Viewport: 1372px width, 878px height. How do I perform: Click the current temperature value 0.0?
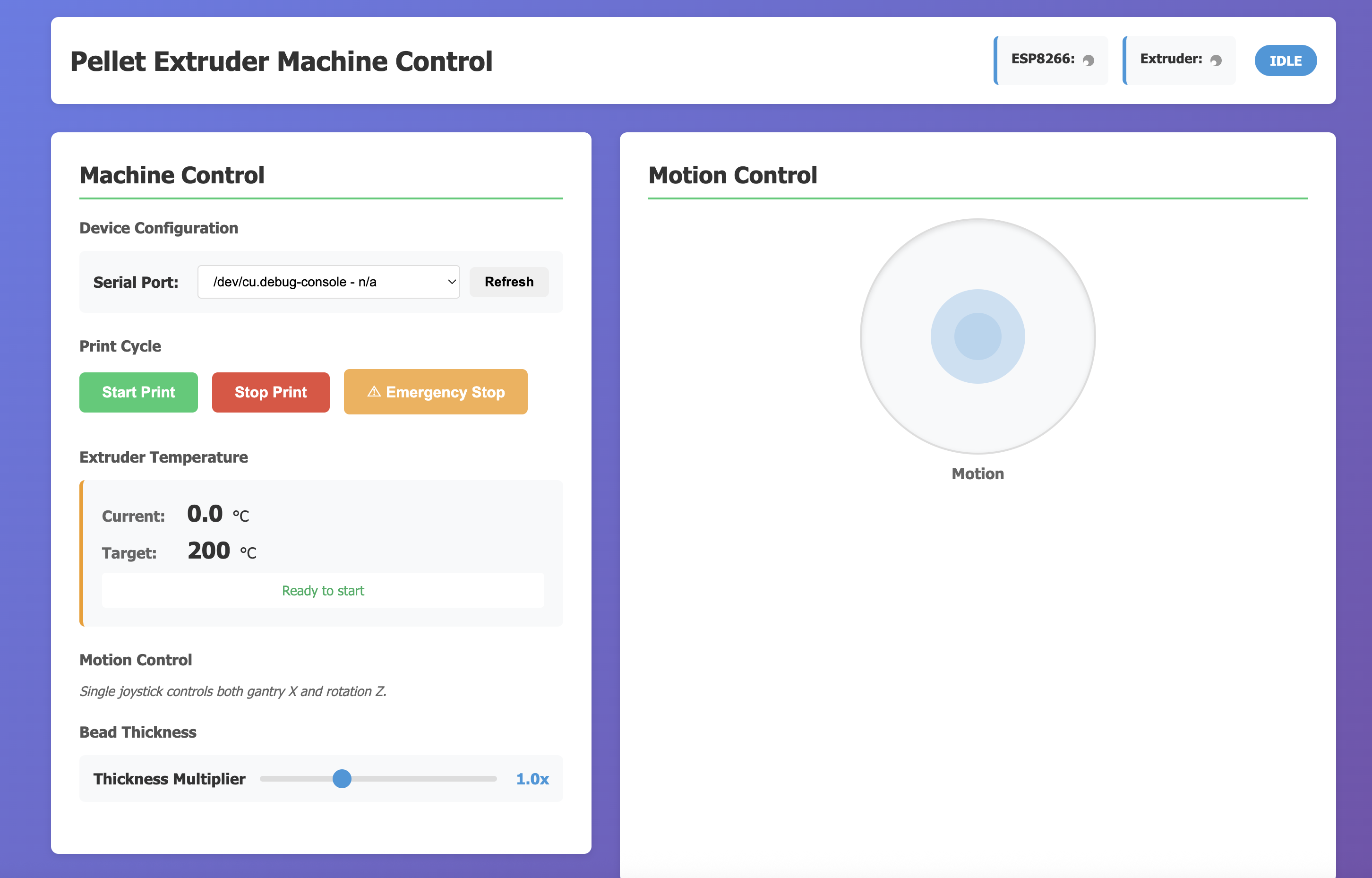pyautogui.click(x=205, y=514)
